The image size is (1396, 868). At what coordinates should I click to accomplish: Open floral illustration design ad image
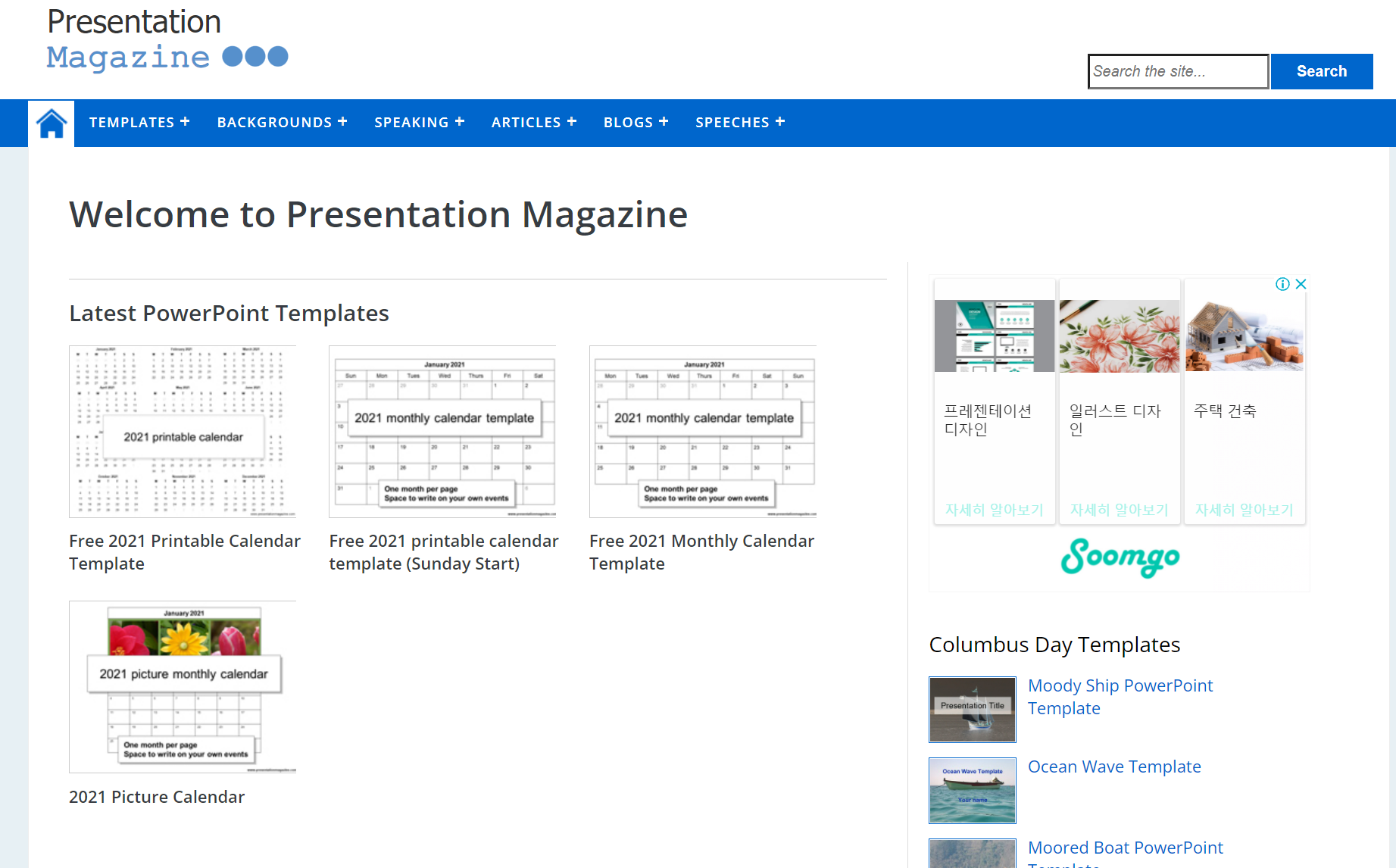tap(1120, 336)
